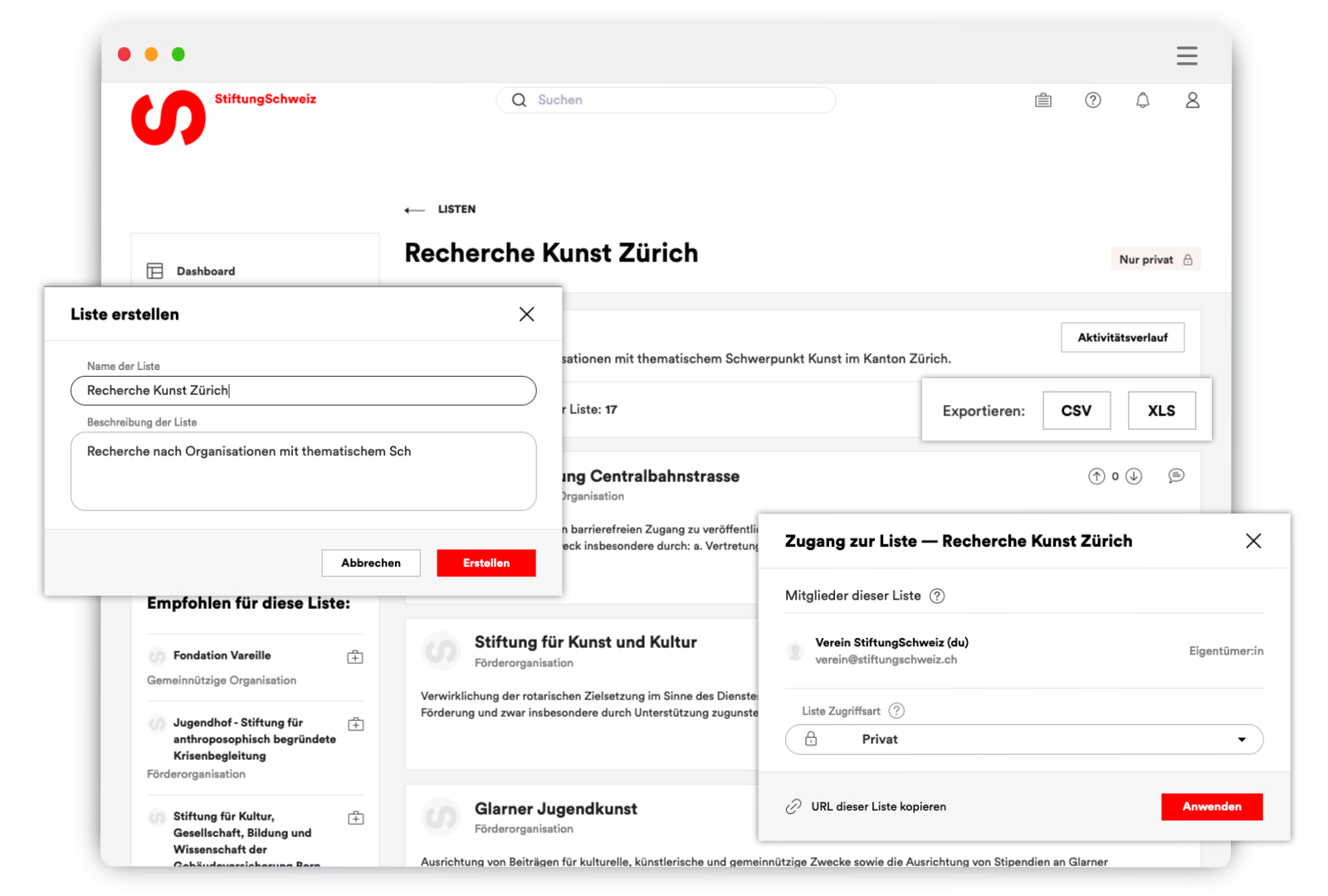Toggle the Nur privat visibility badge
The image size is (1328, 896).
tap(1155, 260)
